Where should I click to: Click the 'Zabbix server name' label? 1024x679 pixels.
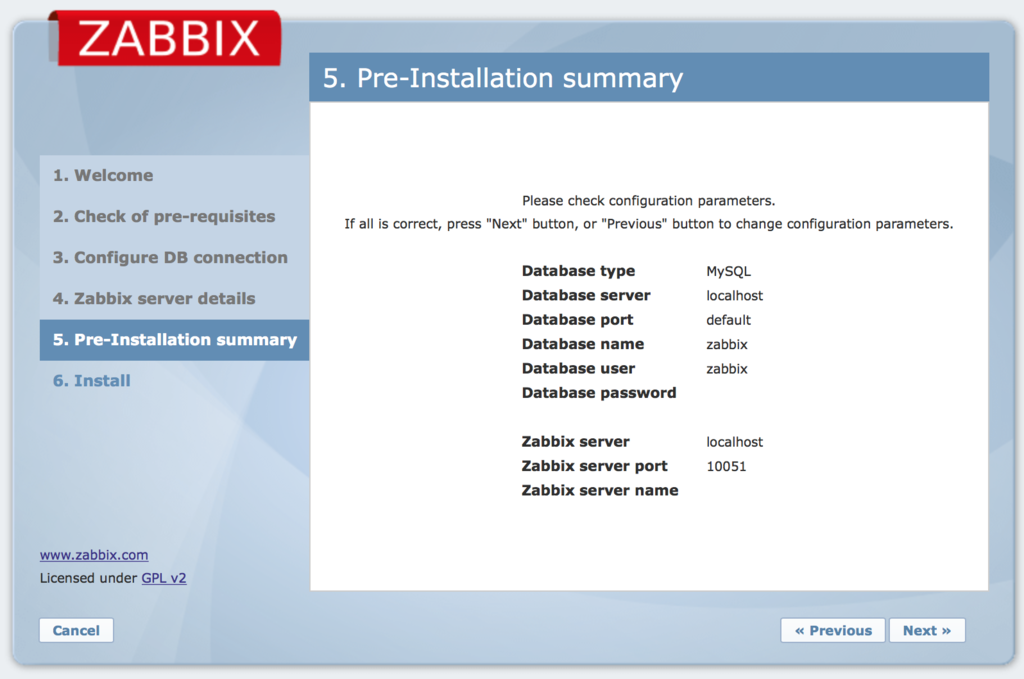click(600, 490)
